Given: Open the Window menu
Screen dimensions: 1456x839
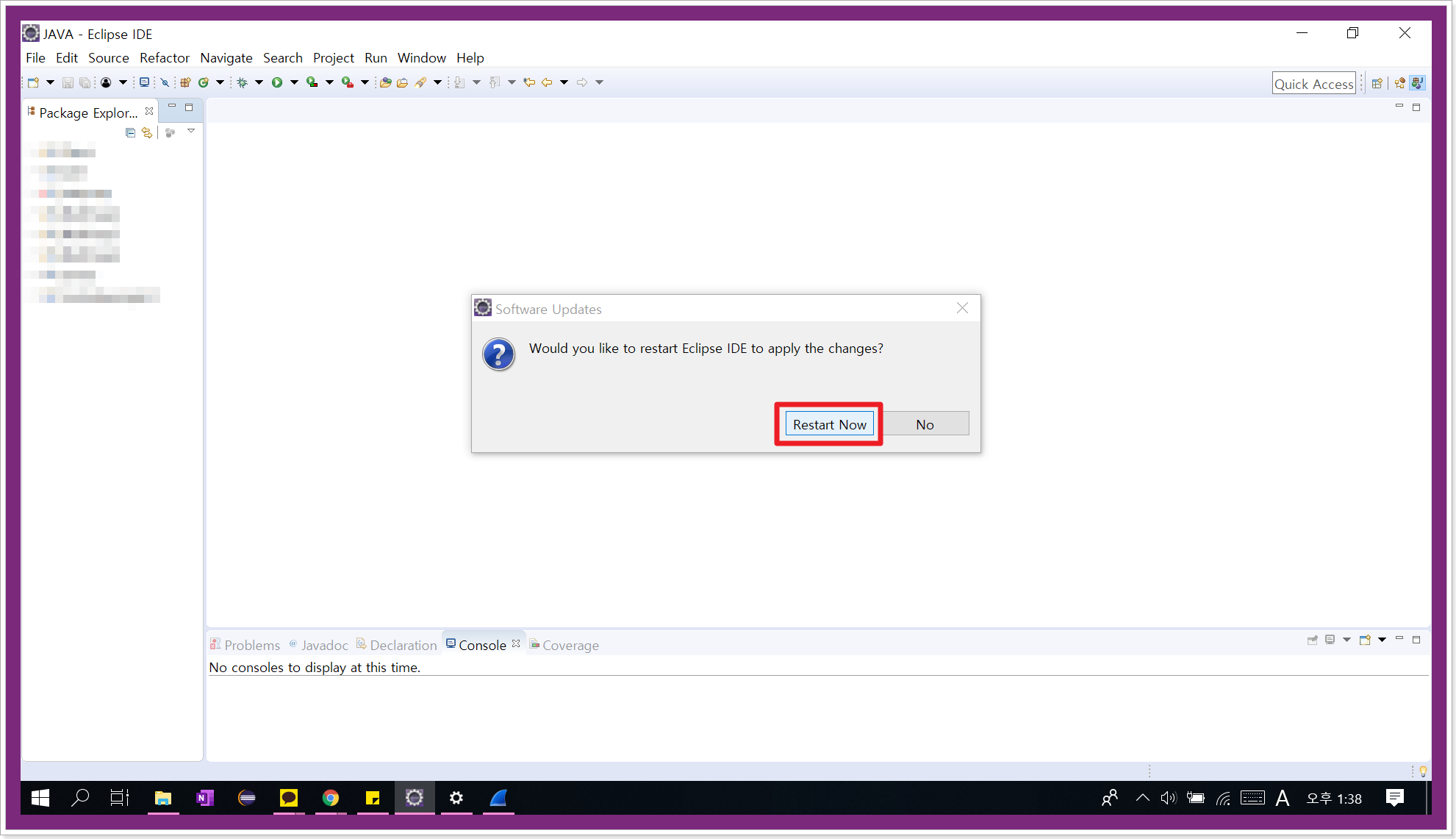Looking at the screenshot, I should click(x=421, y=57).
